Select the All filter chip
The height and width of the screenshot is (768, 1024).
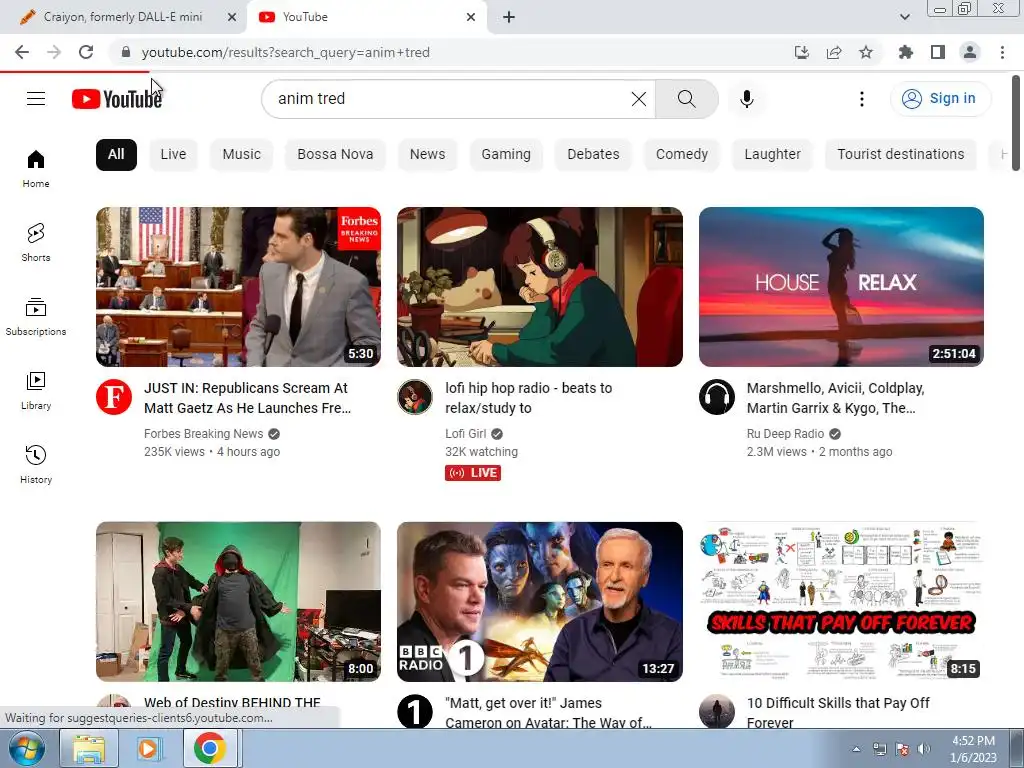116,155
